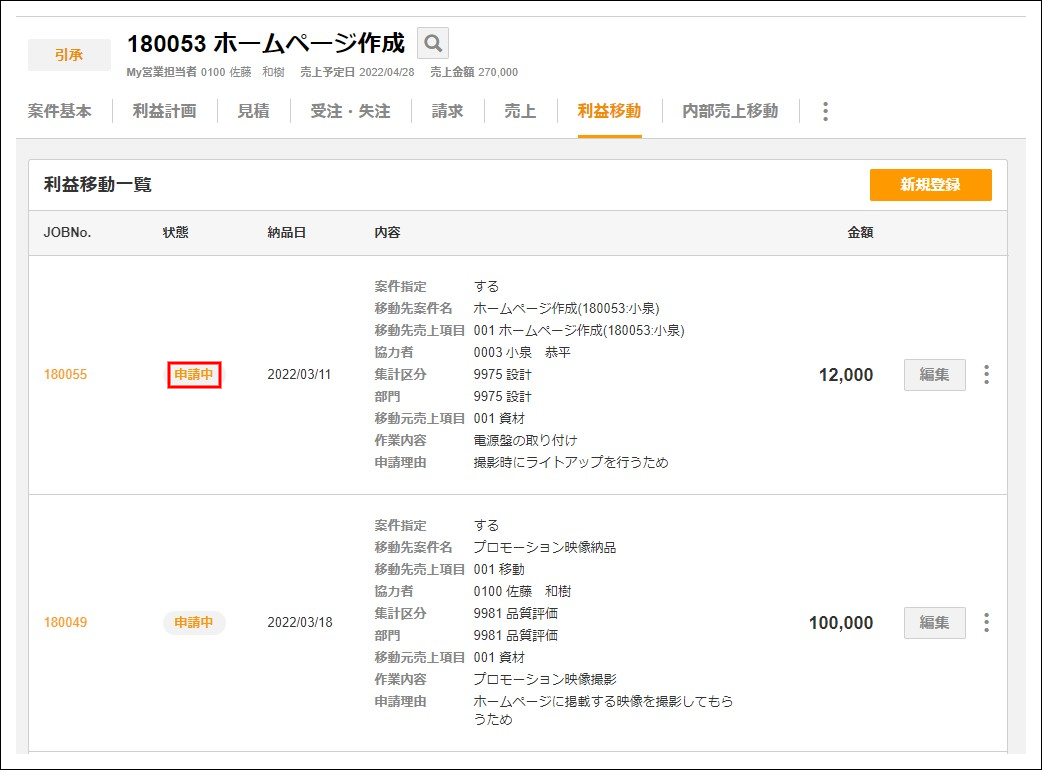
Task: Open the 内部売上移動 tab
Action: pos(730,112)
